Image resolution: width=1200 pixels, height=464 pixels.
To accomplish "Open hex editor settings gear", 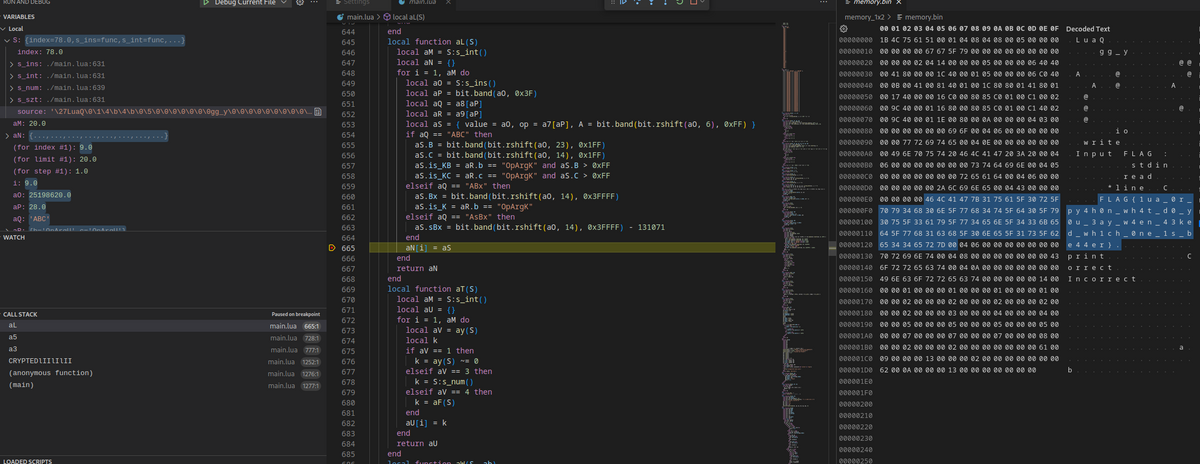I will pos(844,31).
